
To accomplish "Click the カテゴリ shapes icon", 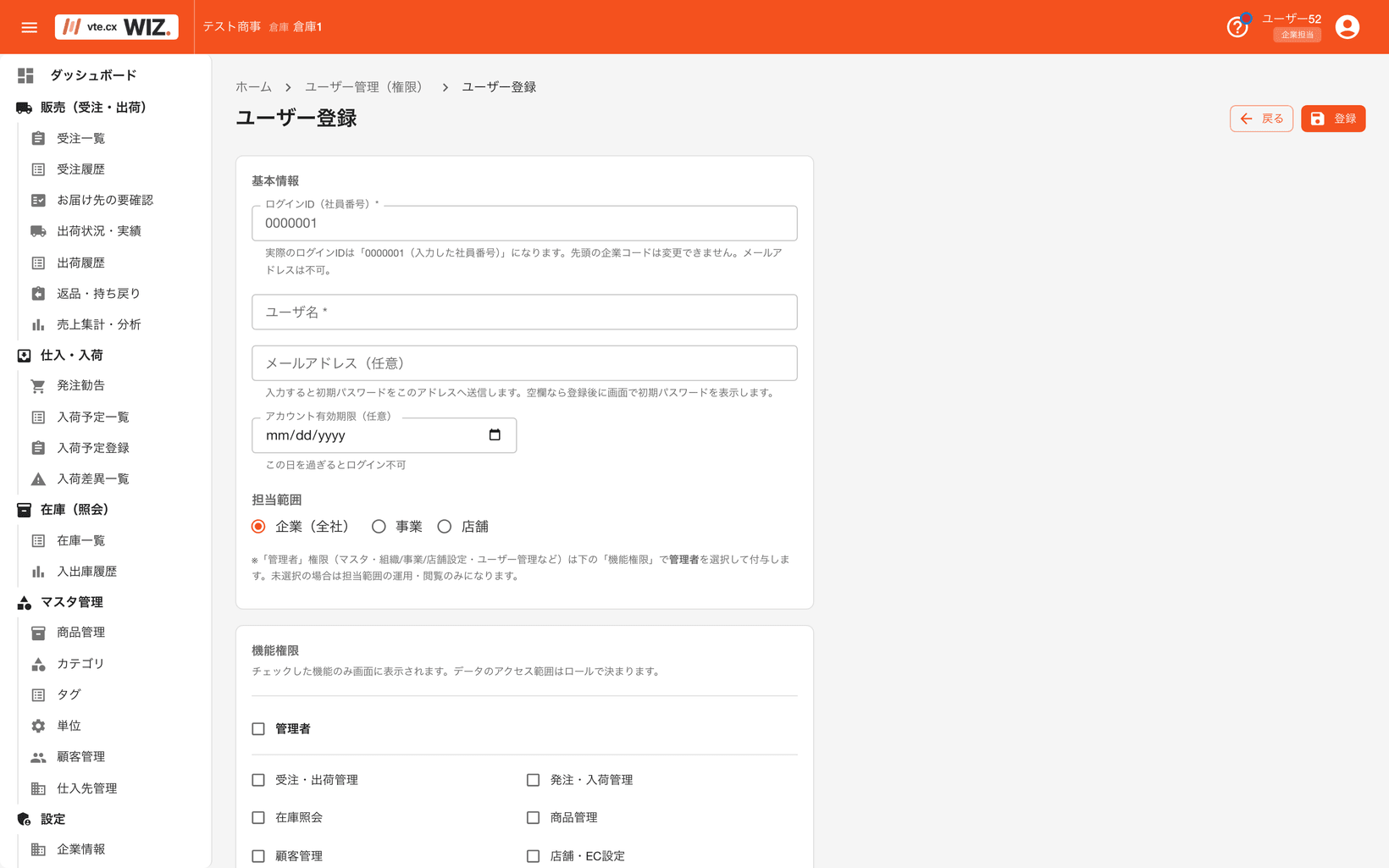I will [x=38, y=664].
